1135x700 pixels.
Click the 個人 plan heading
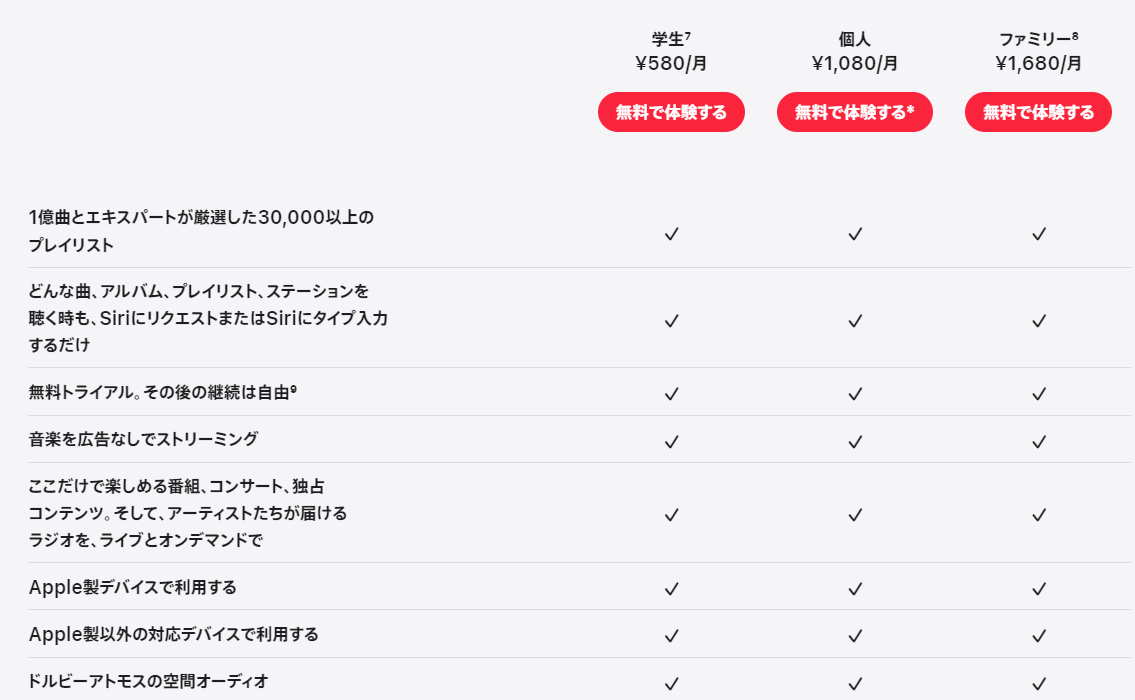(855, 40)
